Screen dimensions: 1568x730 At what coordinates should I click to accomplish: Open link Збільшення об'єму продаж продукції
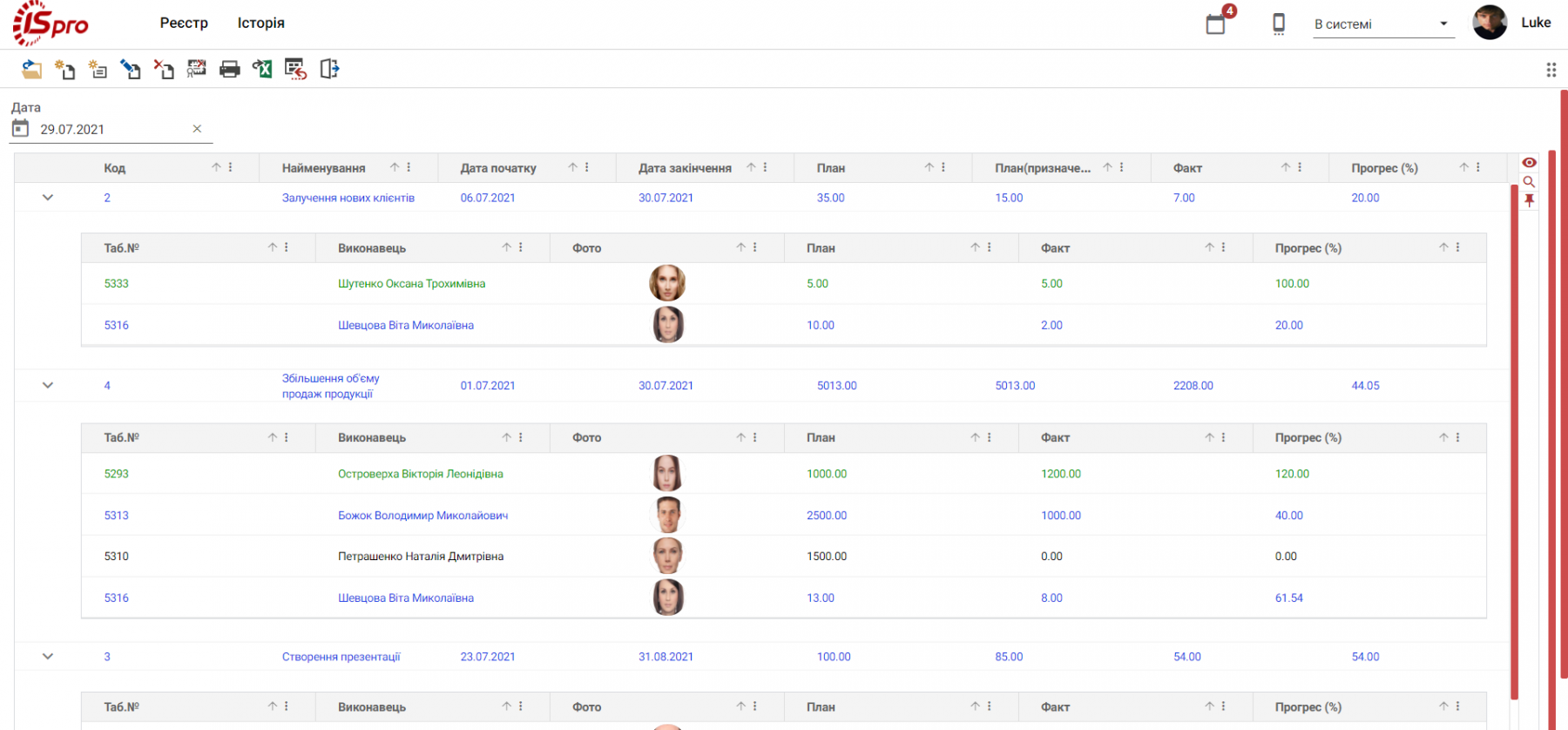pyautogui.click(x=330, y=386)
